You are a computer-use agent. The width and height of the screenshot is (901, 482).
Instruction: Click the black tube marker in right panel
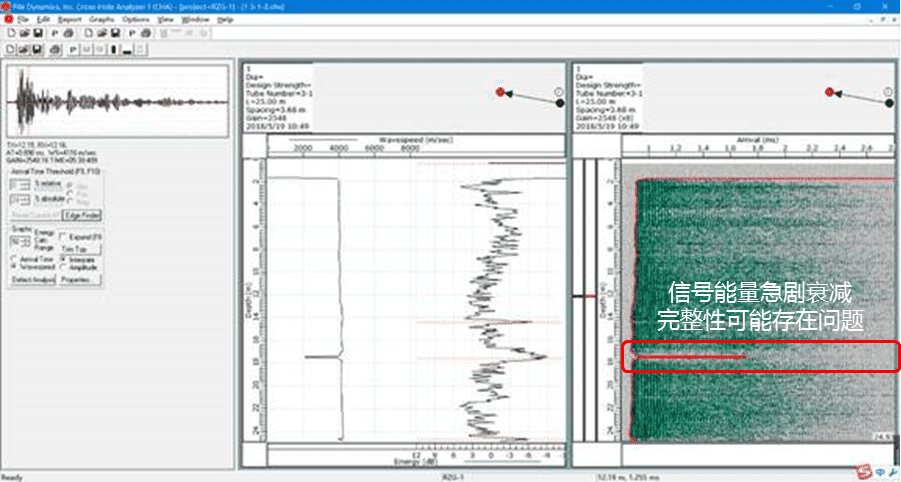pyautogui.click(x=887, y=102)
